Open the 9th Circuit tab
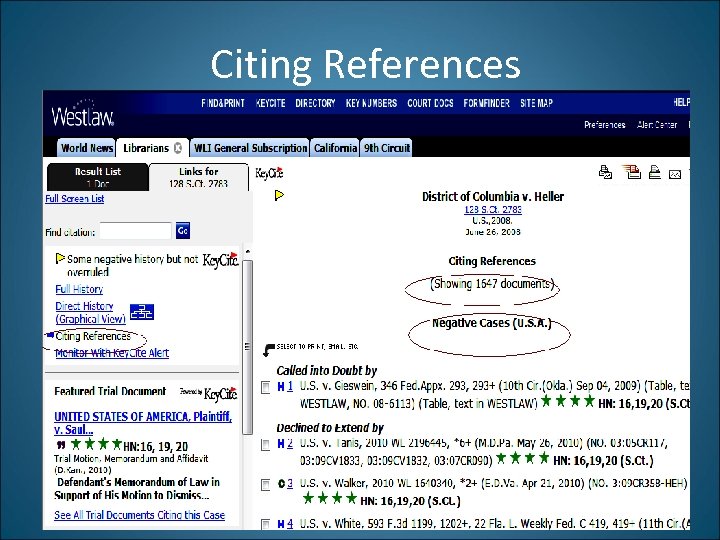 (x=387, y=148)
